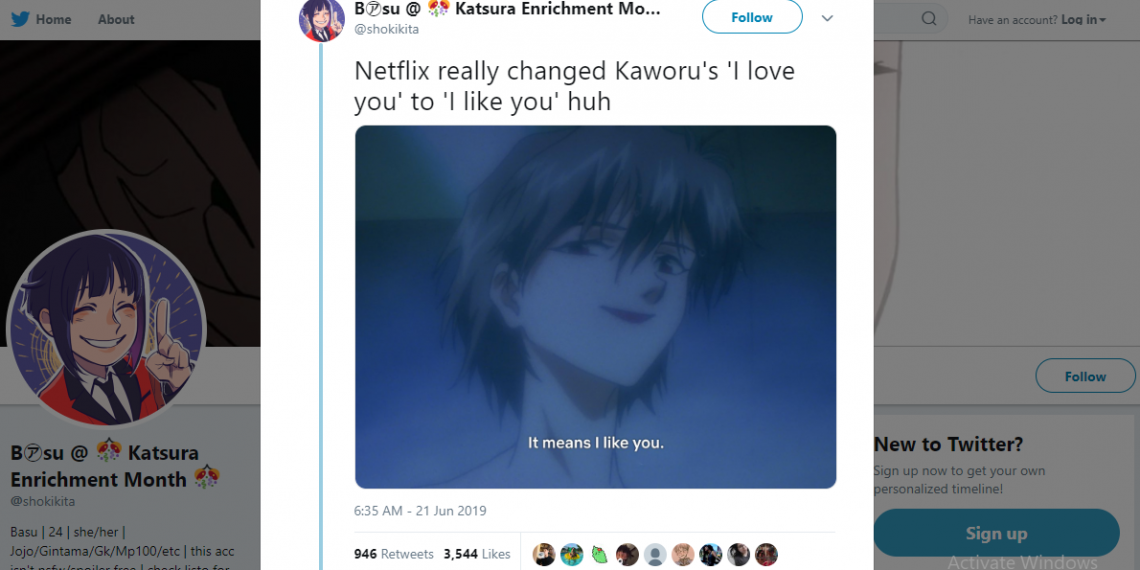Show the 946 Retweets list
Viewport: 1140px width, 570px height.
click(x=393, y=554)
